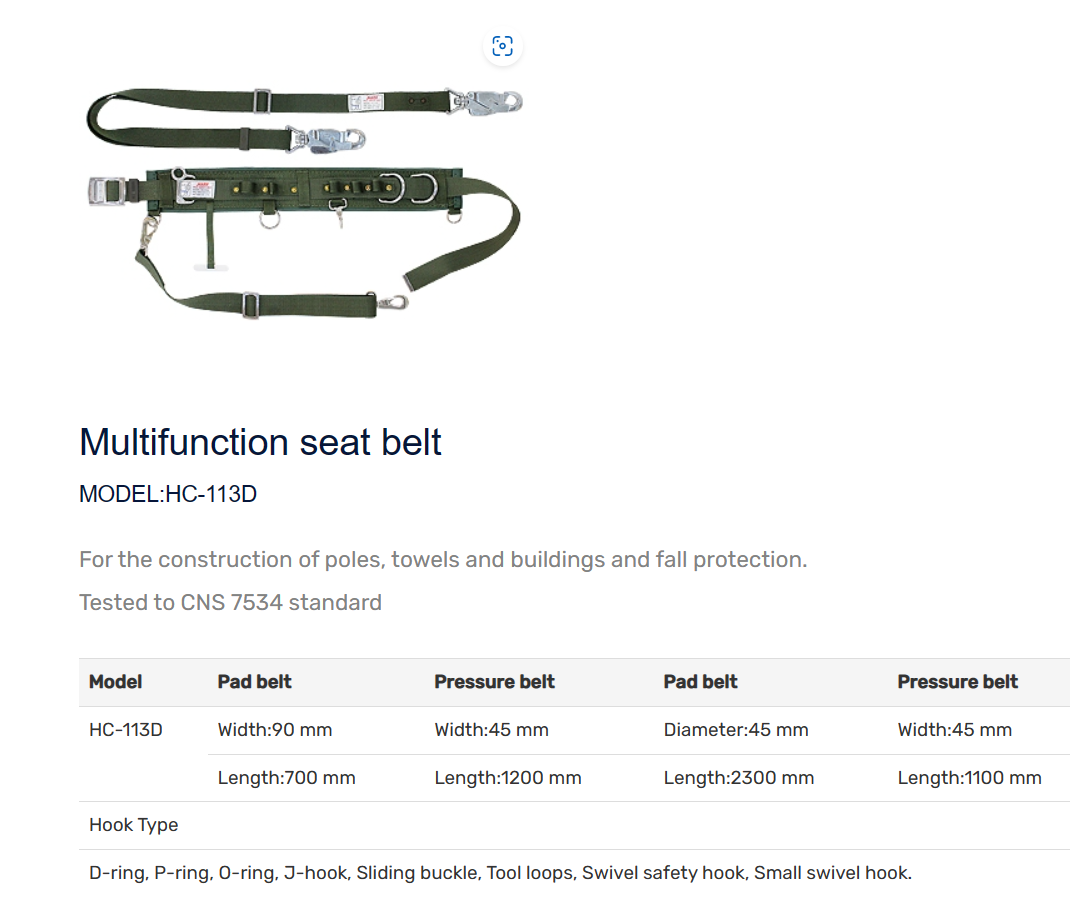Click the "Width:90 mm" table cell
The height and width of the screenshot is (902, 1070).
pyautogui.click(x=275, y=730)
